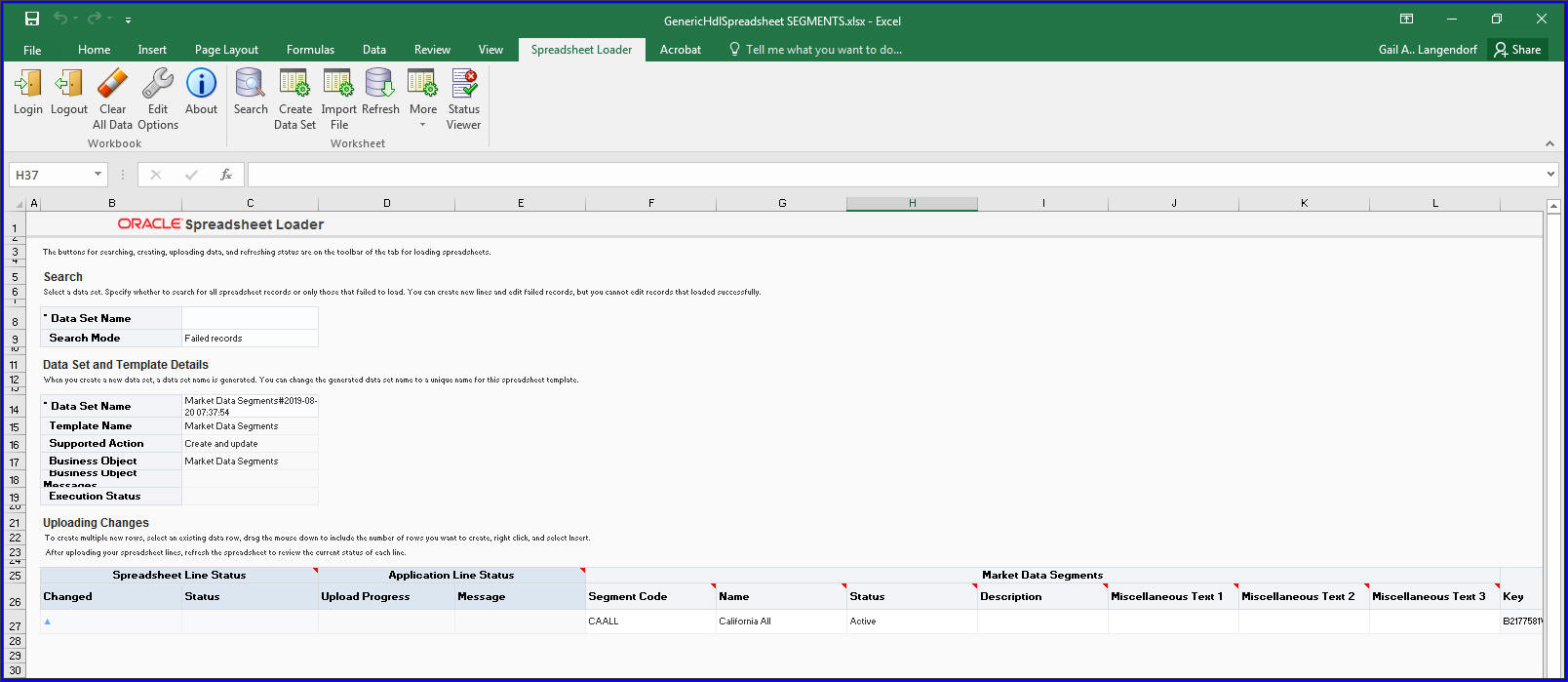Select column H header

coord(912,204)
